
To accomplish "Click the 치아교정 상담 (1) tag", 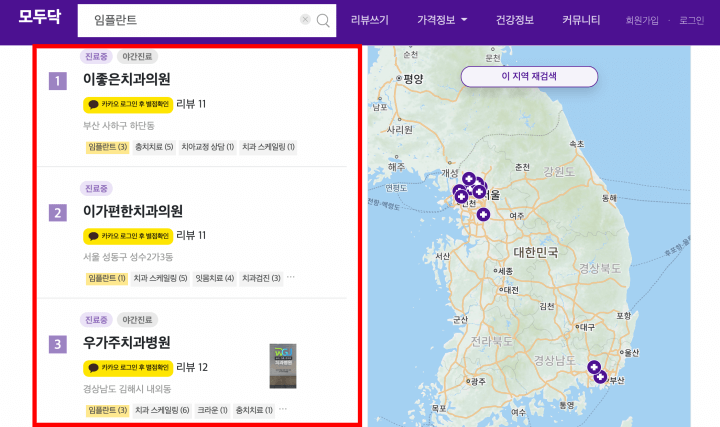I will pos(208,147).
